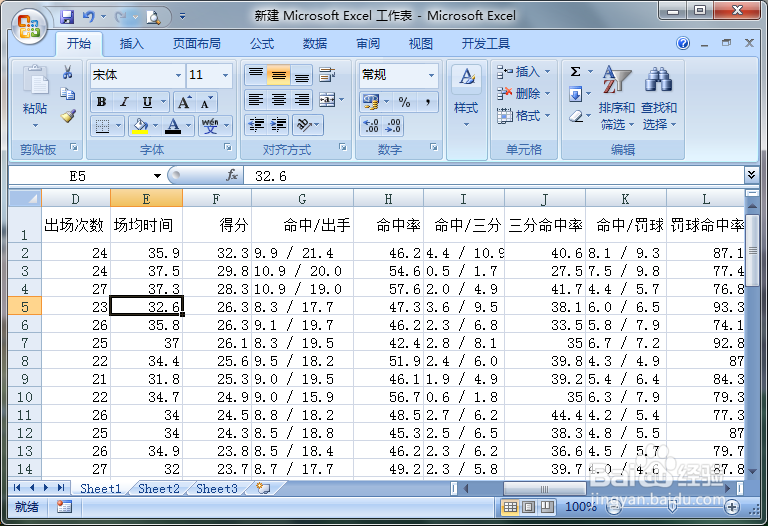Toggle wrap text in cell
The image size is (768, 526).
pos(327,75)
